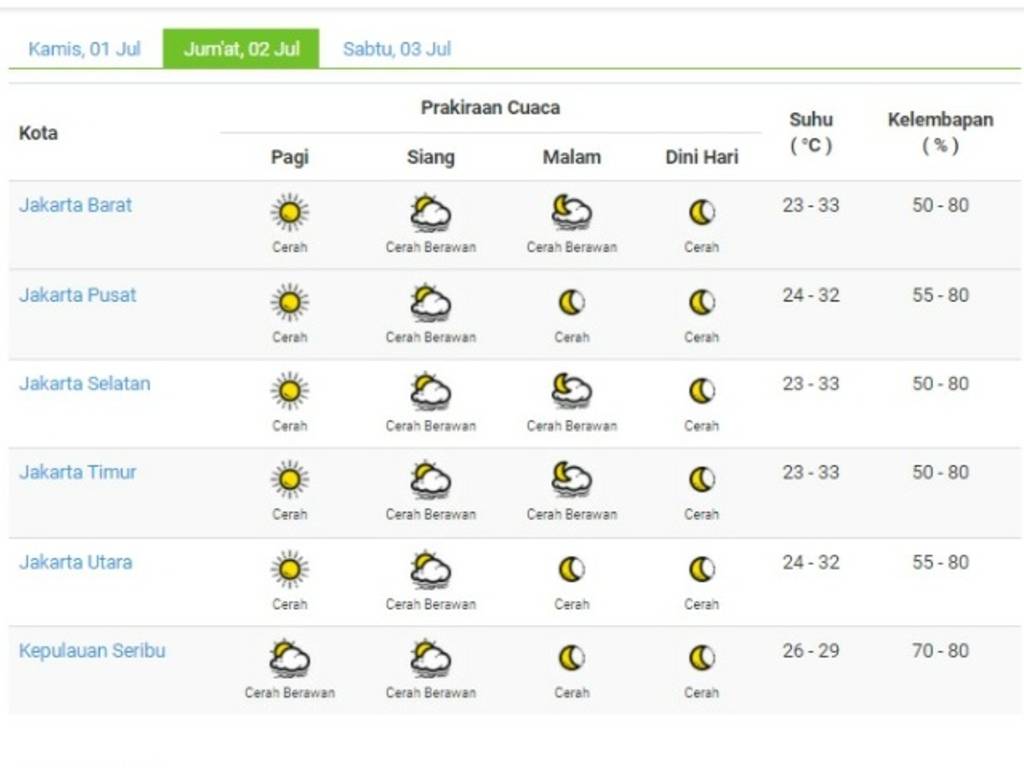Open the Jakarta Selatan link
1024x768 pixels.
coord(85,383)
